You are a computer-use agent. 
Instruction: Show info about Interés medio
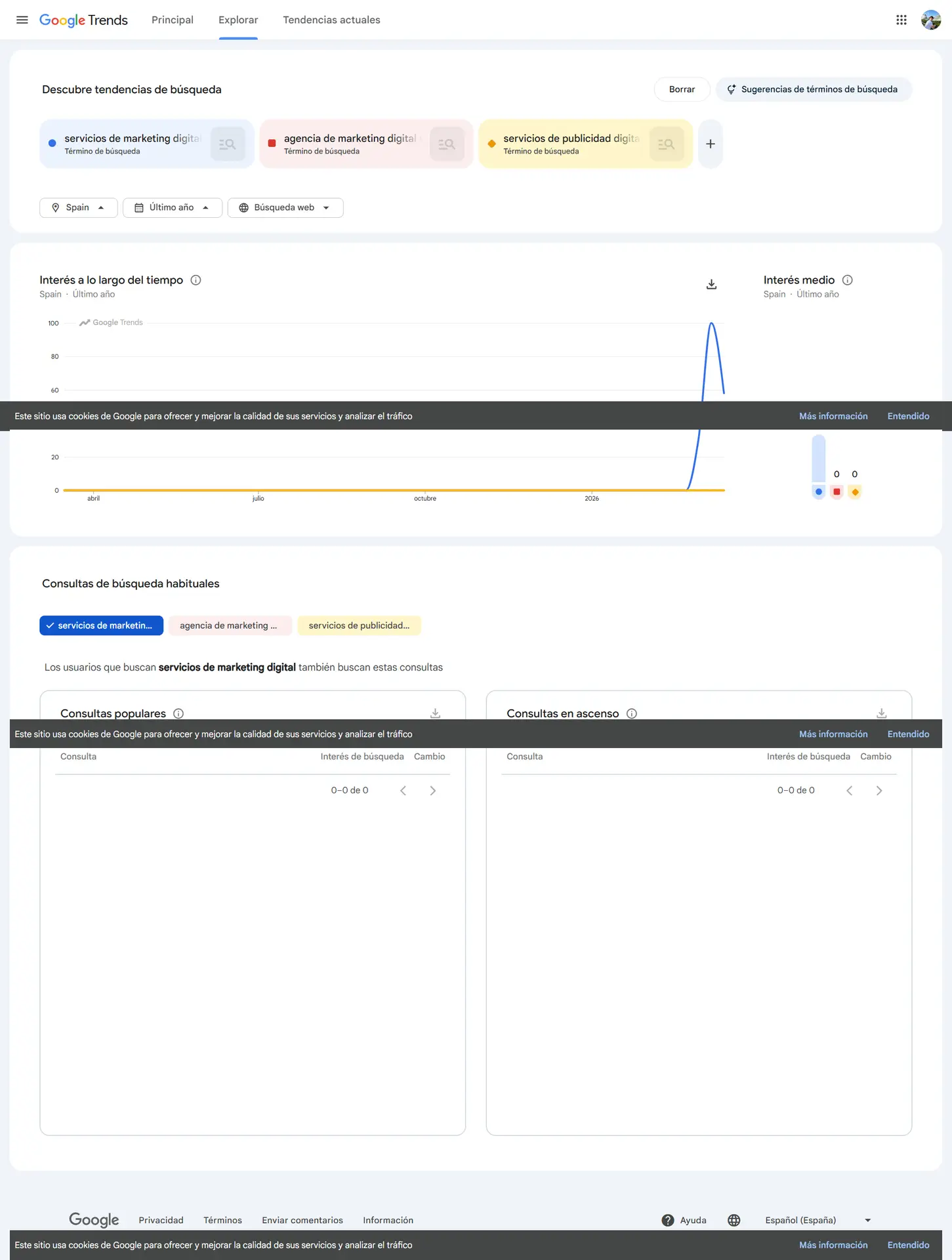(x=847, y=280)
